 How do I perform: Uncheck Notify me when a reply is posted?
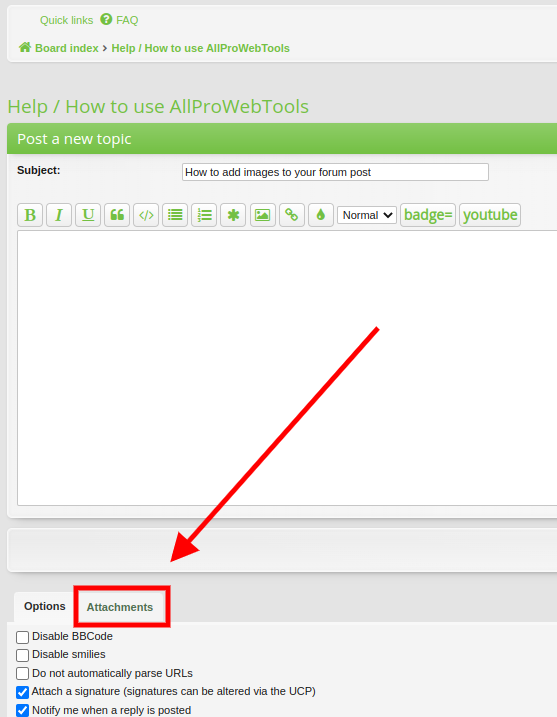point(22,711)
